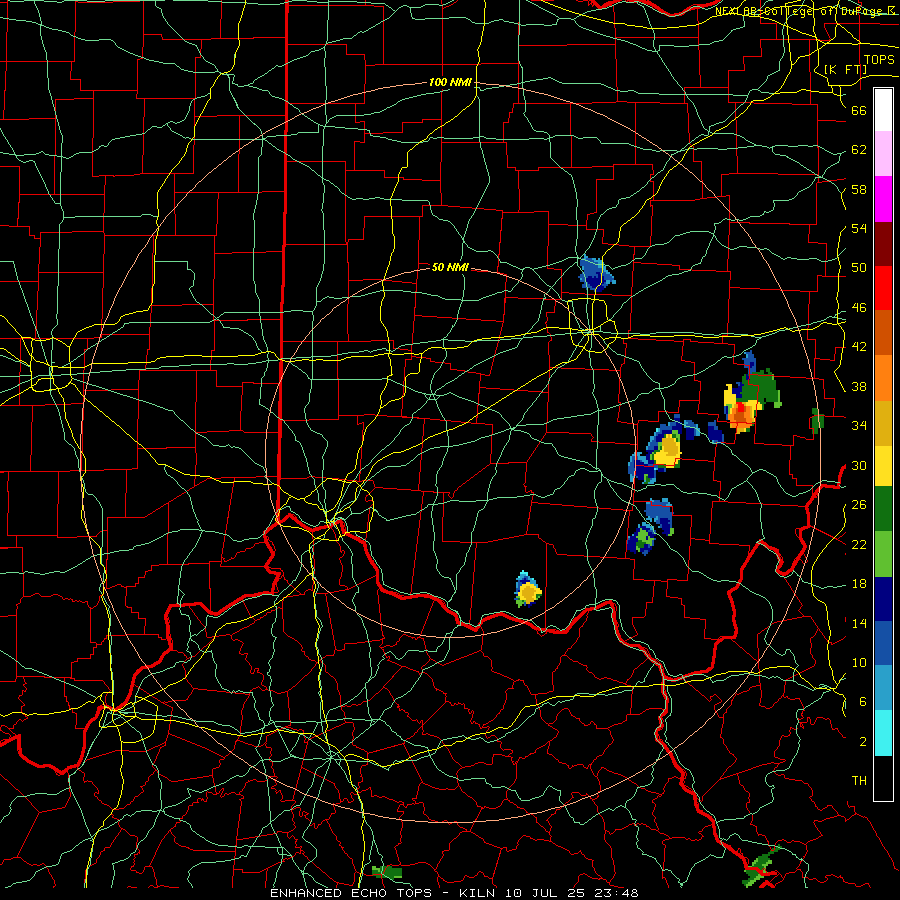The image size is (900, 900).
Task: Click the 18 label on the tops scale
Action: 859,584
